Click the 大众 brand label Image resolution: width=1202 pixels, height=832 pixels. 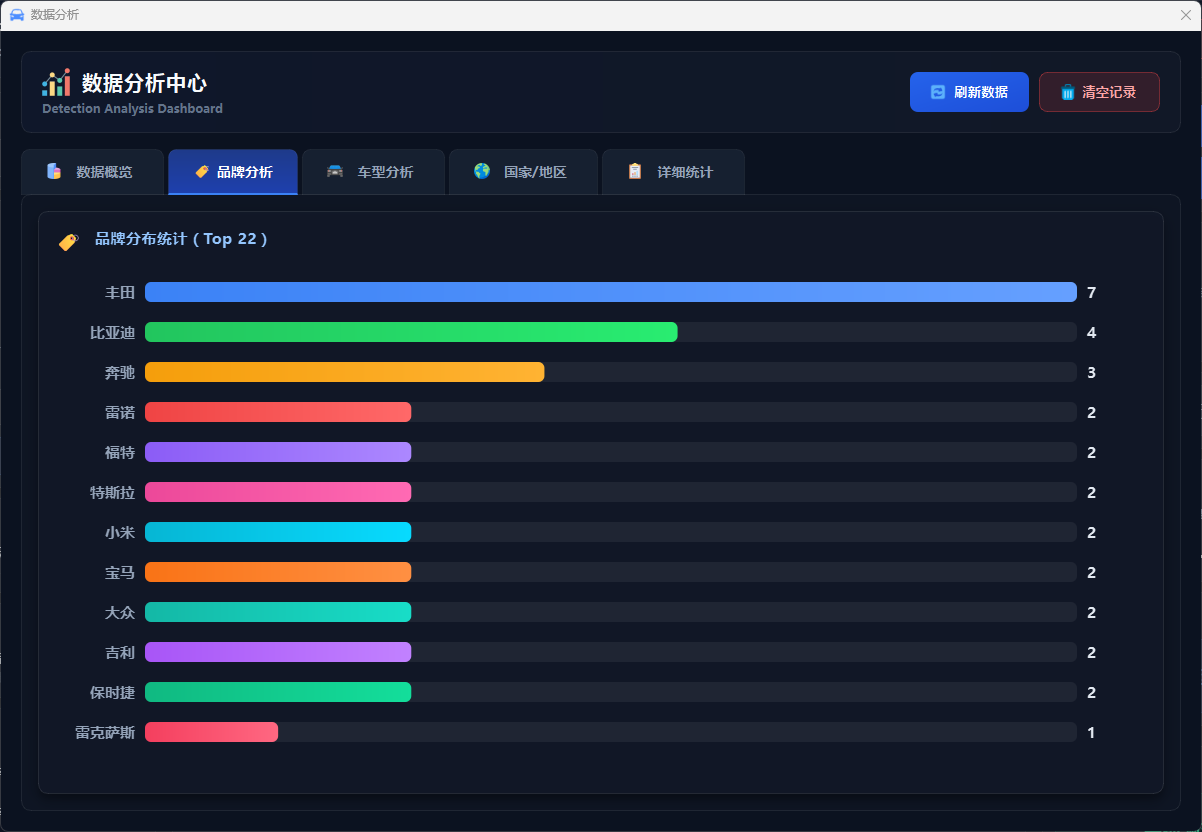tap(120, 612)
